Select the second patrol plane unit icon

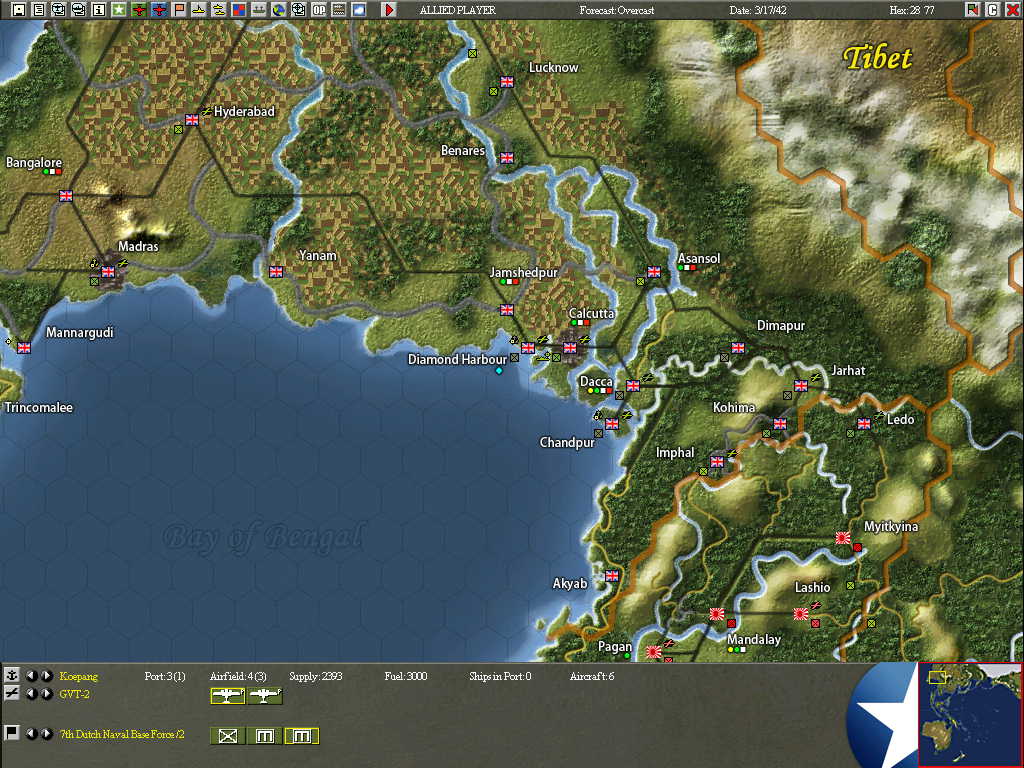(265, 696)
